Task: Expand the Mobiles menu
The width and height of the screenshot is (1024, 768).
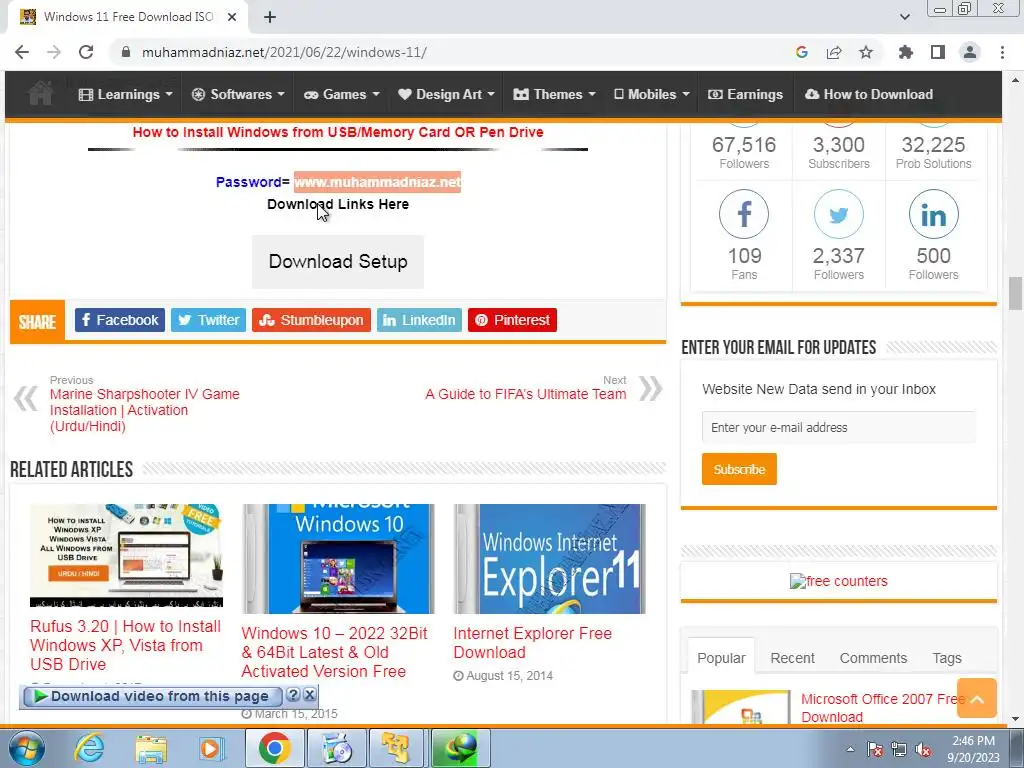Action: tap(652, 94)
